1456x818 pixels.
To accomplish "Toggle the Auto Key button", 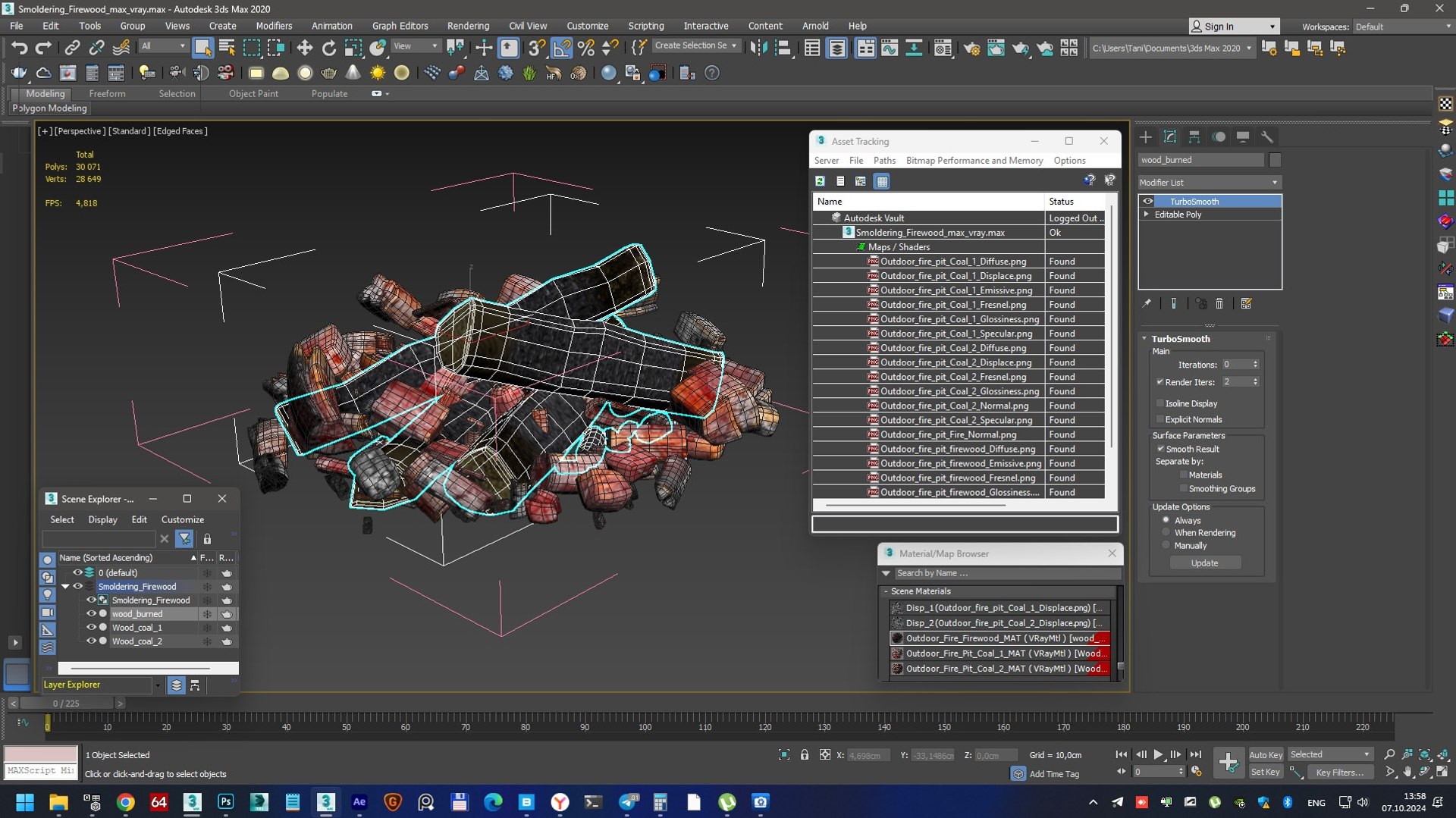I will pyautogui.click(x=1265, y=755).
